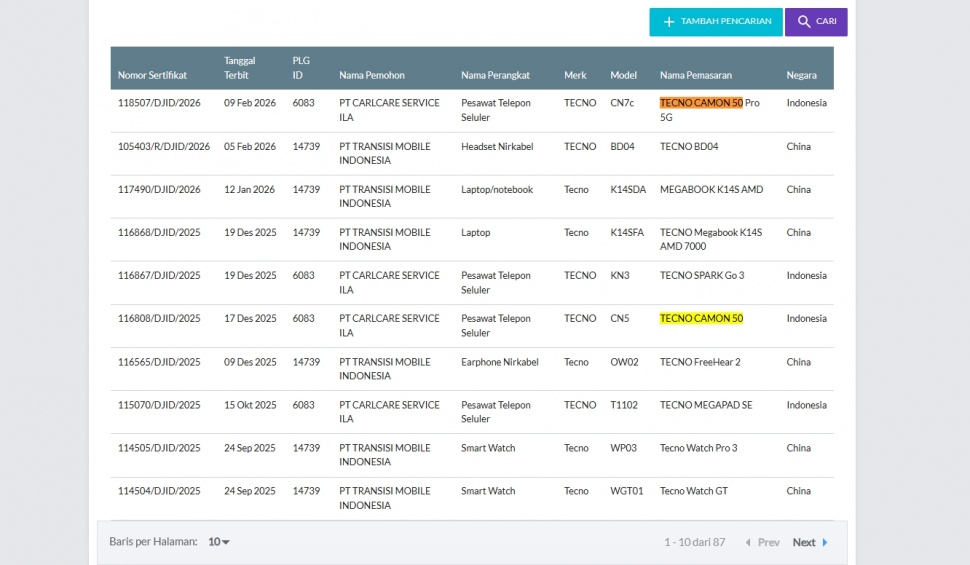Open the rows per page dropdown
The image size is (970, 565).
pos(219,542)
